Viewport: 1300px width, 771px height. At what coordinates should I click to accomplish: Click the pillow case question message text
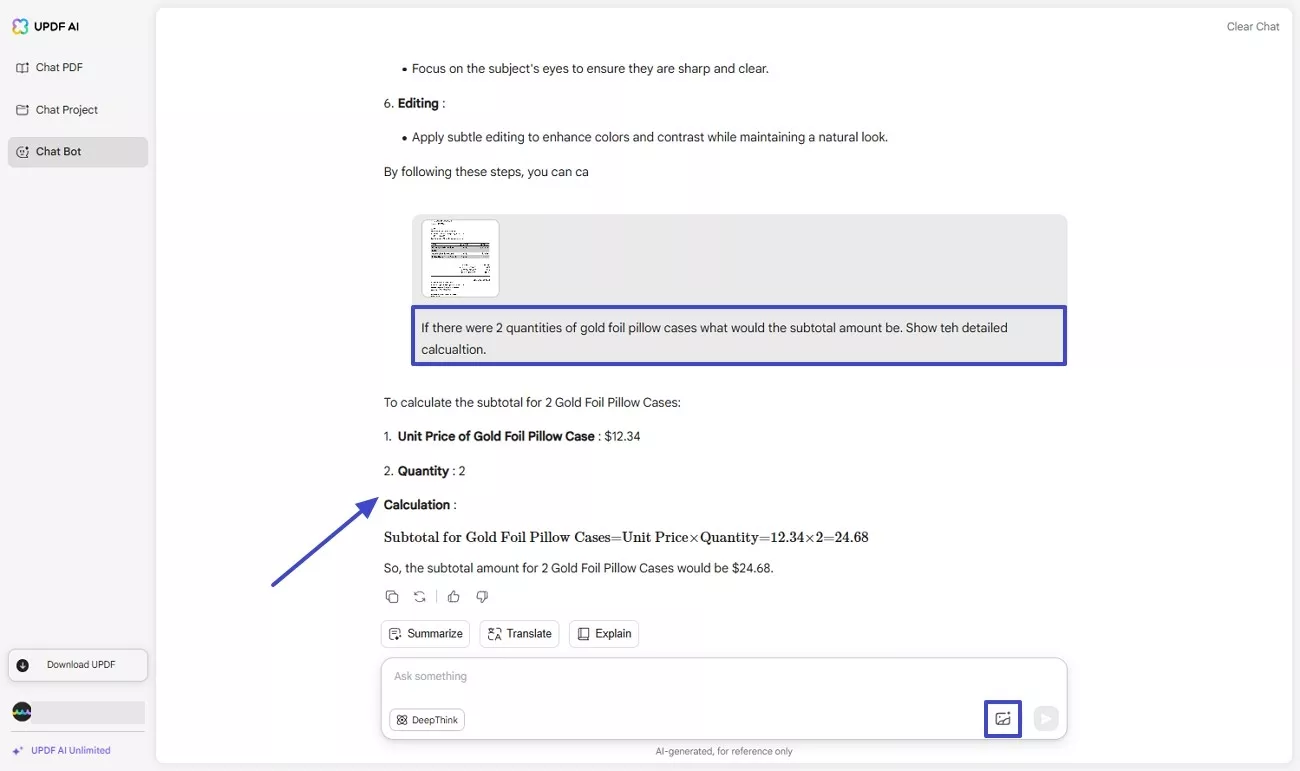[714, 338]
